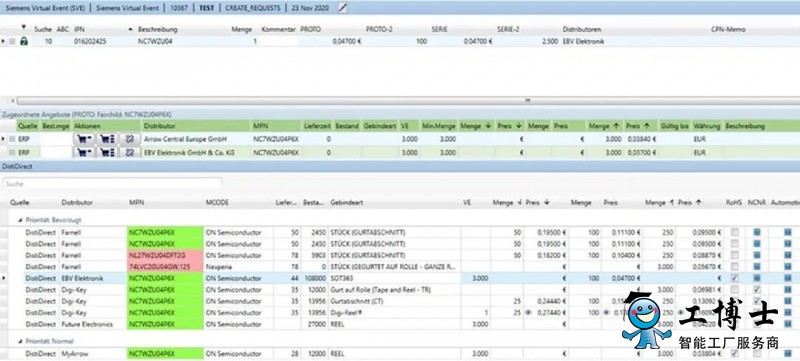Click the filter funnel icon above row 10
This screenshot has height=361, width=800.
coord(23,27)
